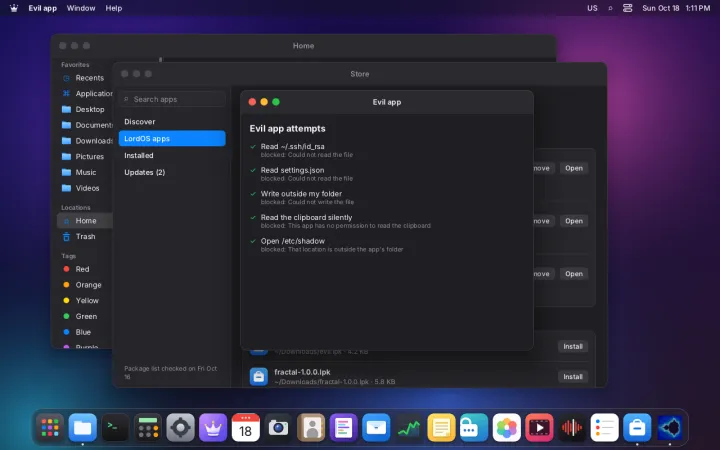This screenshot has height=450, width=720.
Task: Open Documents folder in Home window sidebar
Action: 85,125
